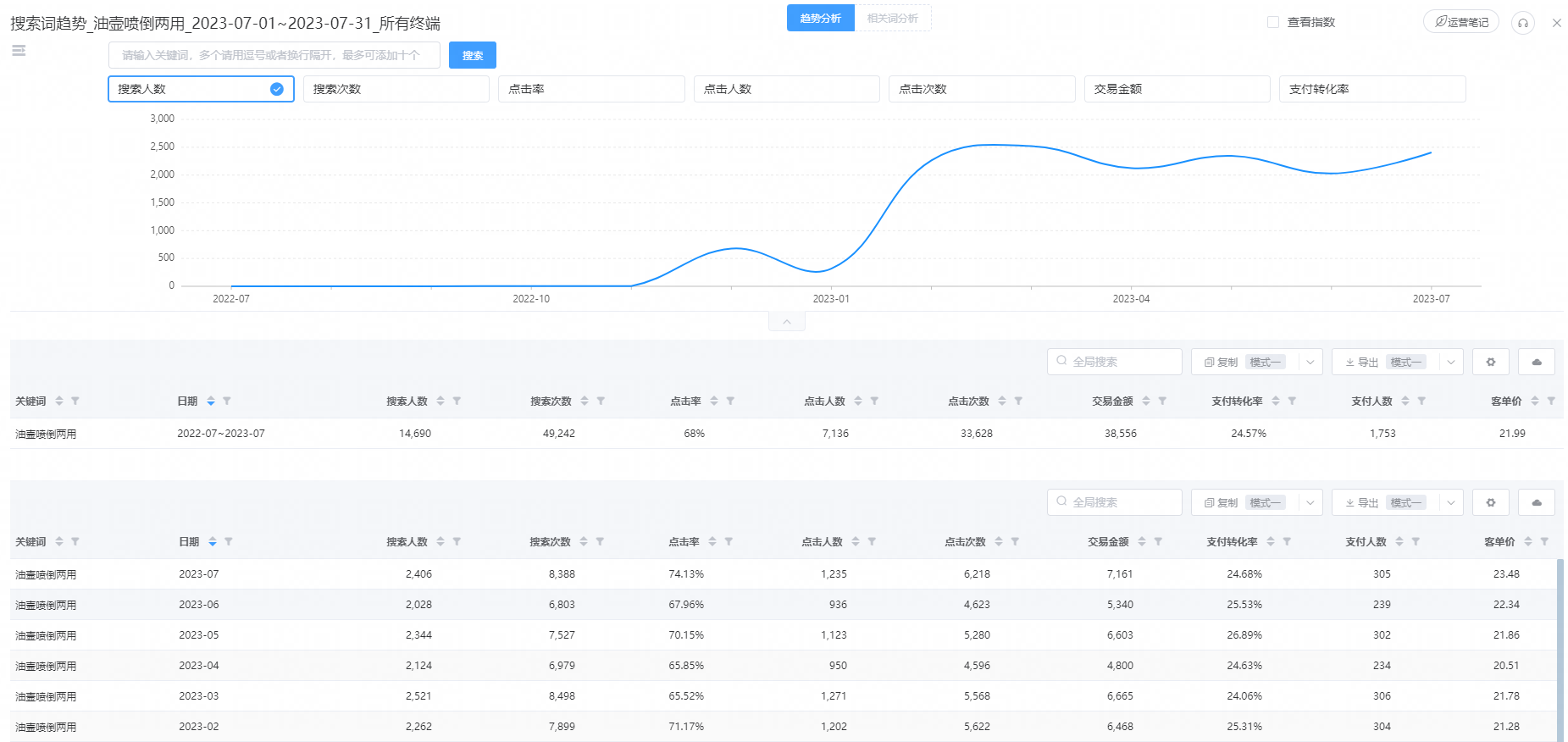The width and height of the screenshot is (1568, 742).
Task: Select the 趋势分析 tab
Action: coord(820,18)
